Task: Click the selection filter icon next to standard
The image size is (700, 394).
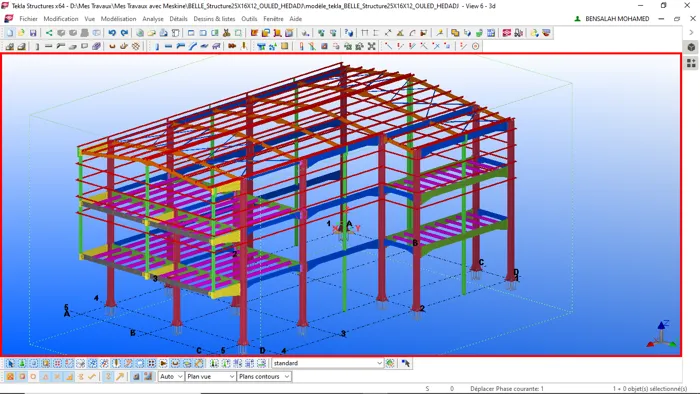Action: (390, 363)
